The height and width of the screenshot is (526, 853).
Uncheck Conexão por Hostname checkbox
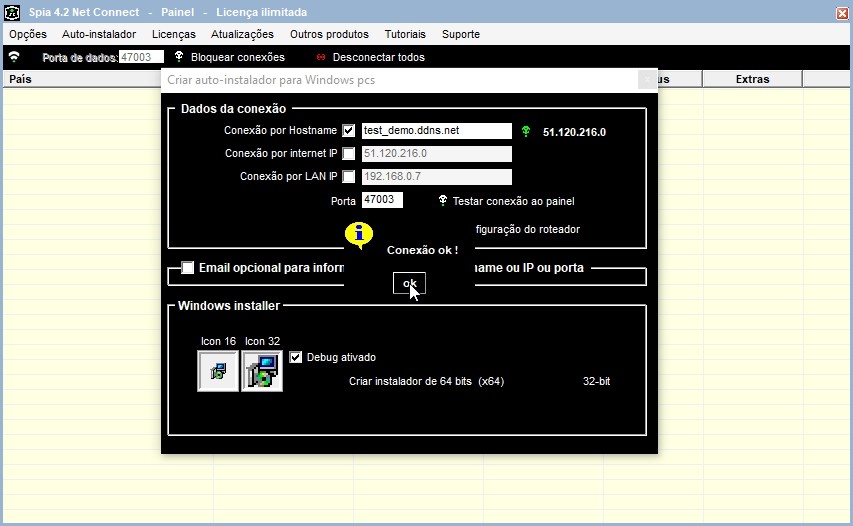pyautogui.click(x=349, y=131)
